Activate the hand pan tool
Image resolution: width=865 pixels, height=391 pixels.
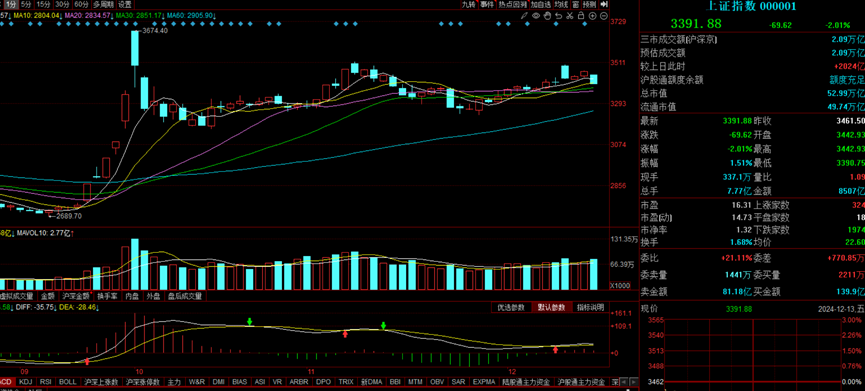point(547,15)
